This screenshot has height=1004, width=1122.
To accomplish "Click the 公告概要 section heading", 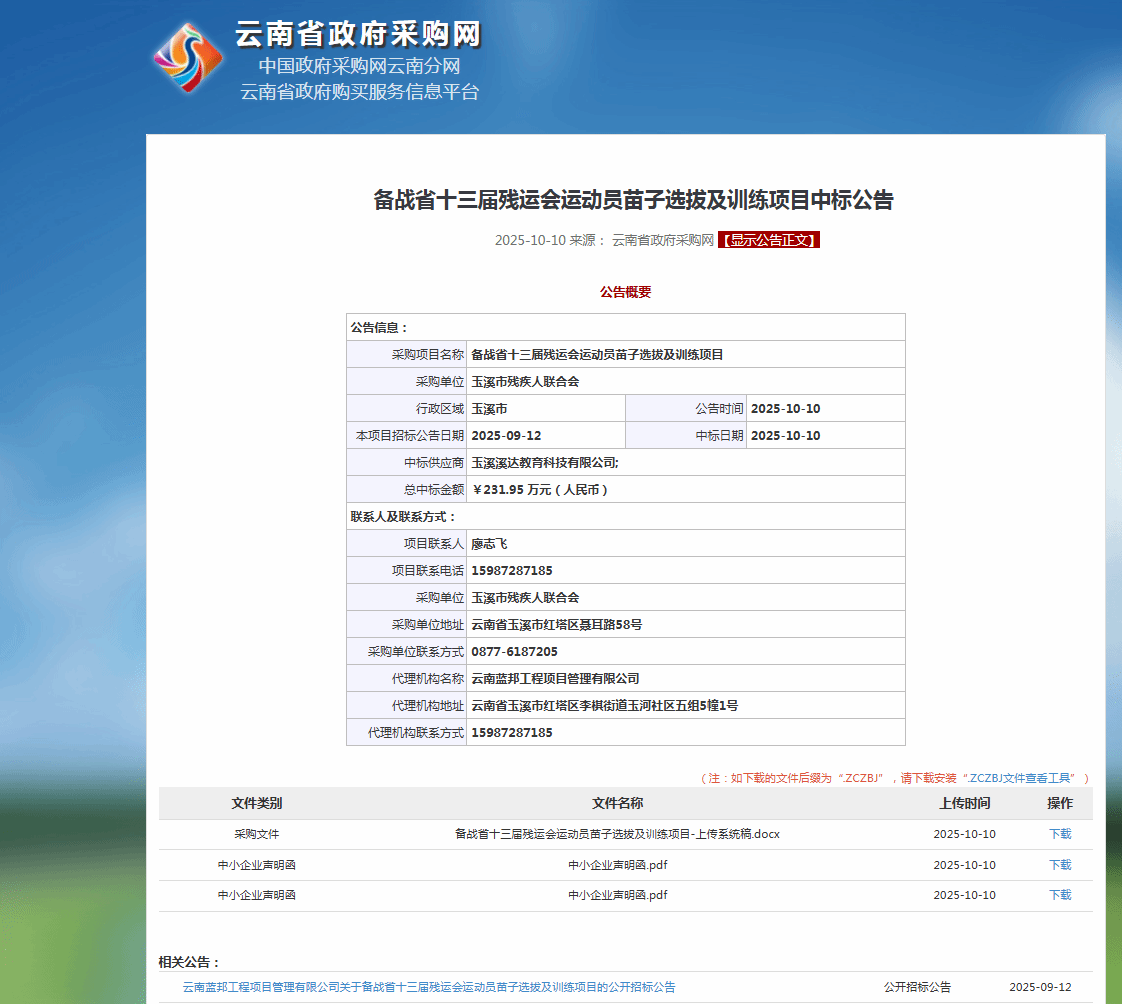I will (x=625, y=292).
